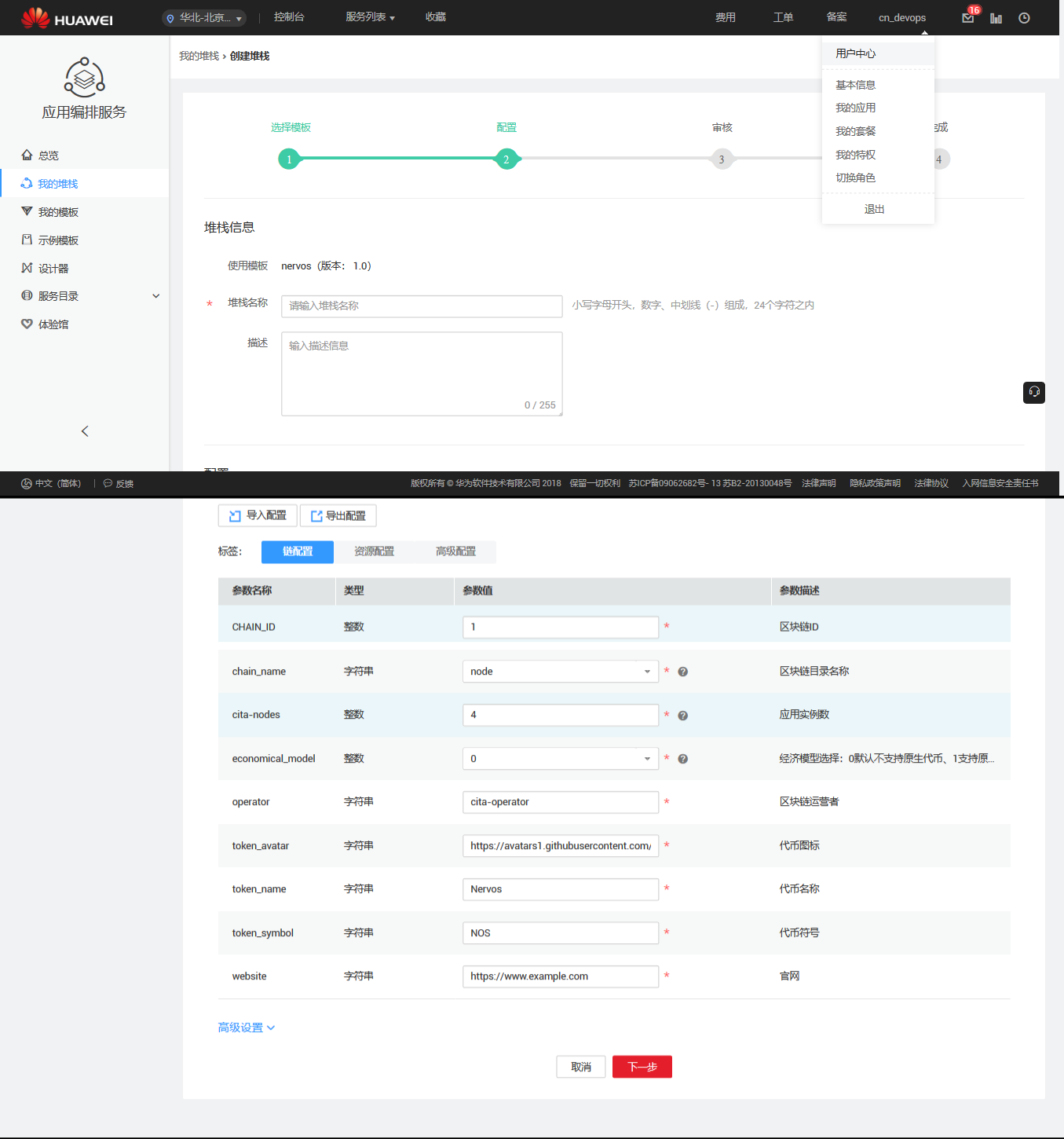Click help icon for chain_name
Viewport: 1064px width, 1139px height.
click(683, 672)
